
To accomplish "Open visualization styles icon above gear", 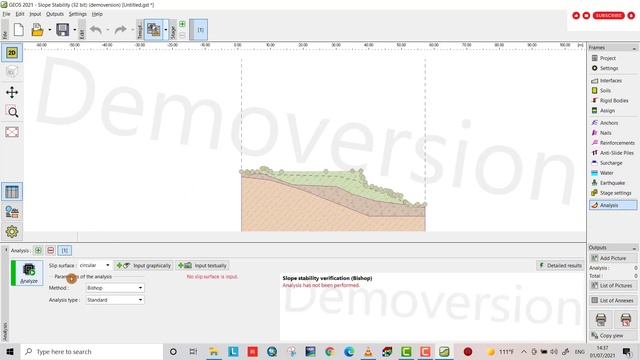I will tap(12, 212).
